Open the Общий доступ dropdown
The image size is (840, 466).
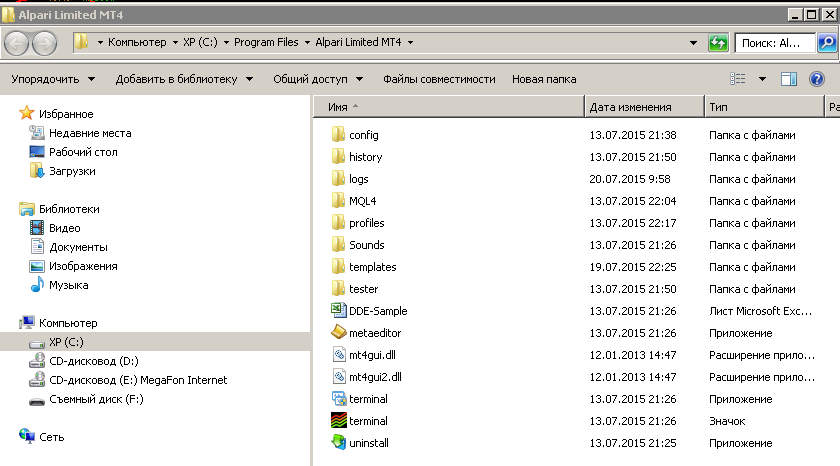(318, 79)
